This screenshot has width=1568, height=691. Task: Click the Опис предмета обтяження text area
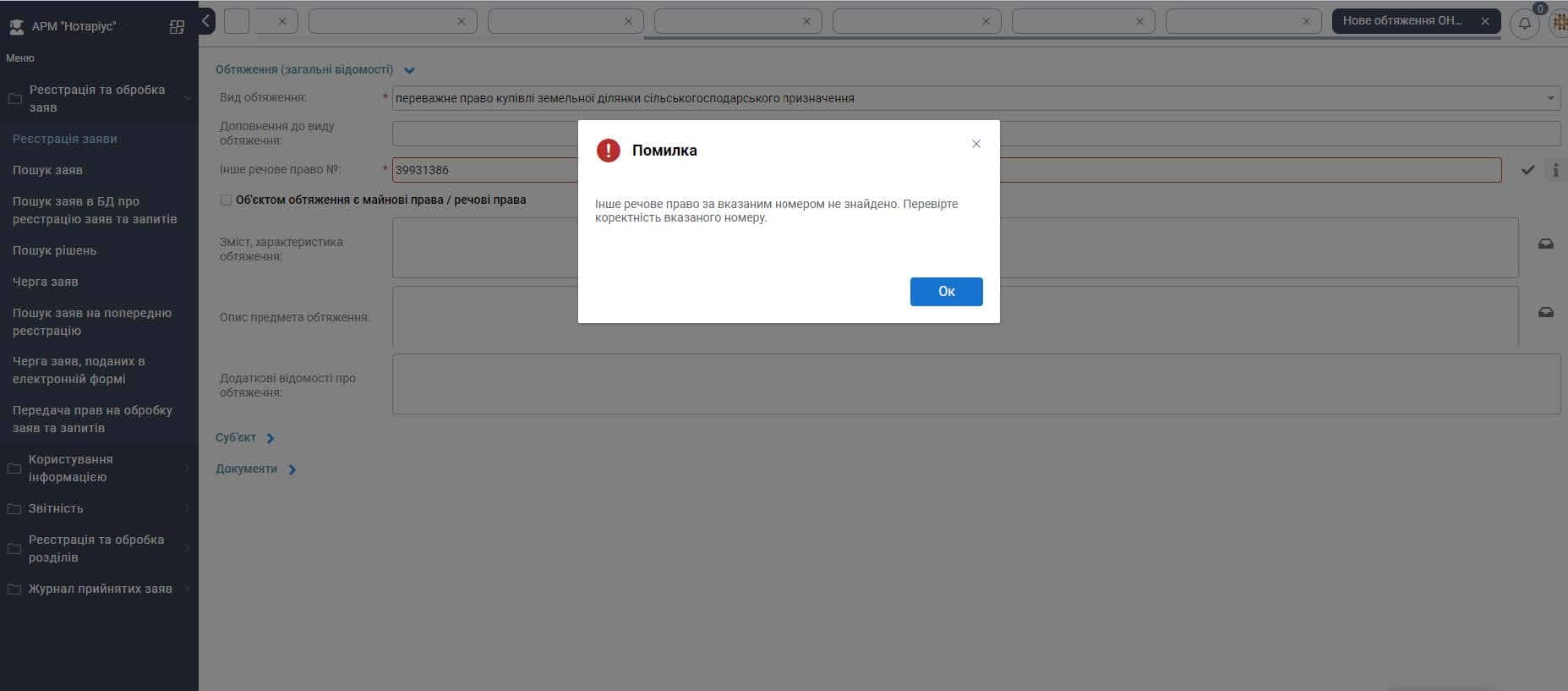pyautogui.click(x=955, y=316)
